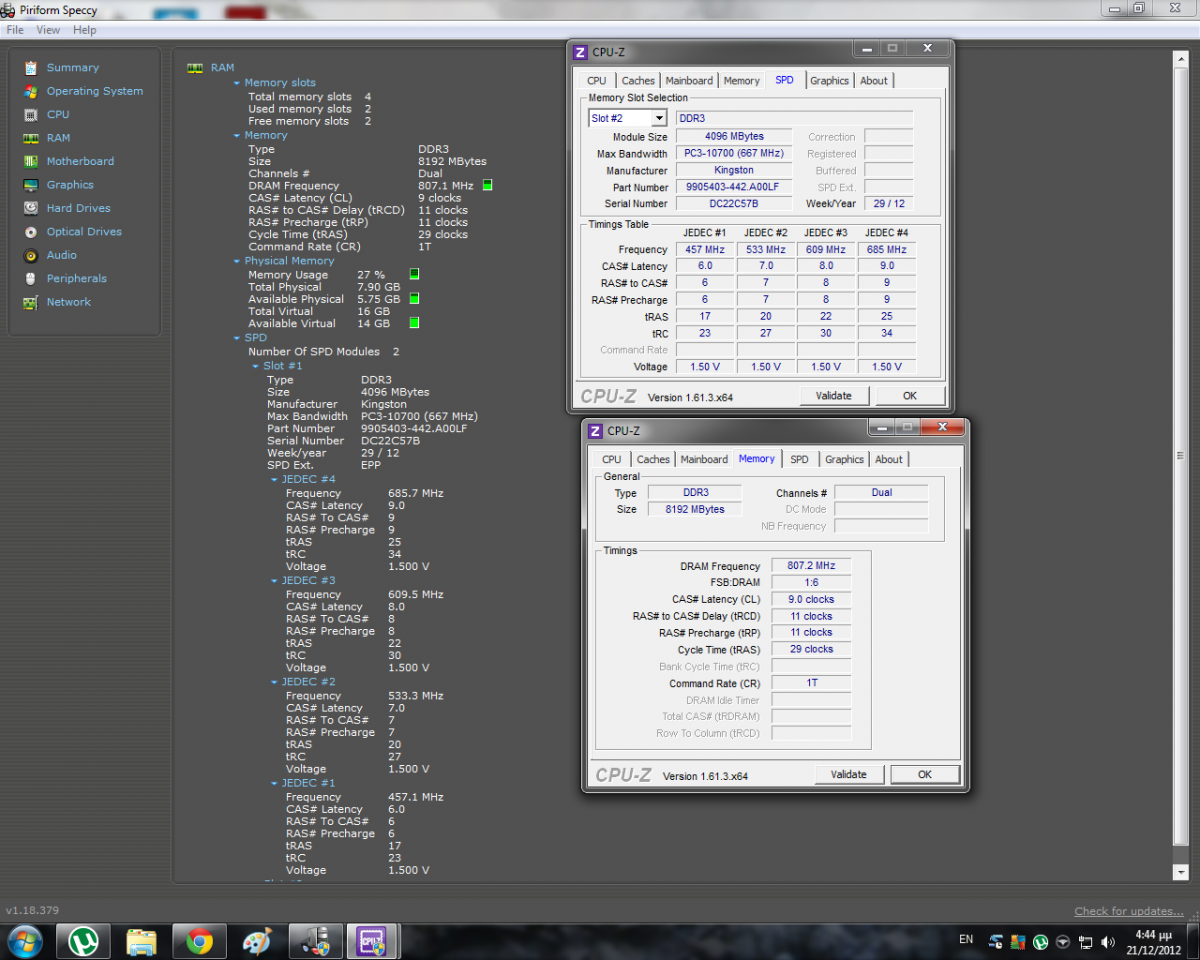The height and width of the screenshot is (960, 1200).
Task: Click the EN language indicator in taskbar
Action: (966, 940)
